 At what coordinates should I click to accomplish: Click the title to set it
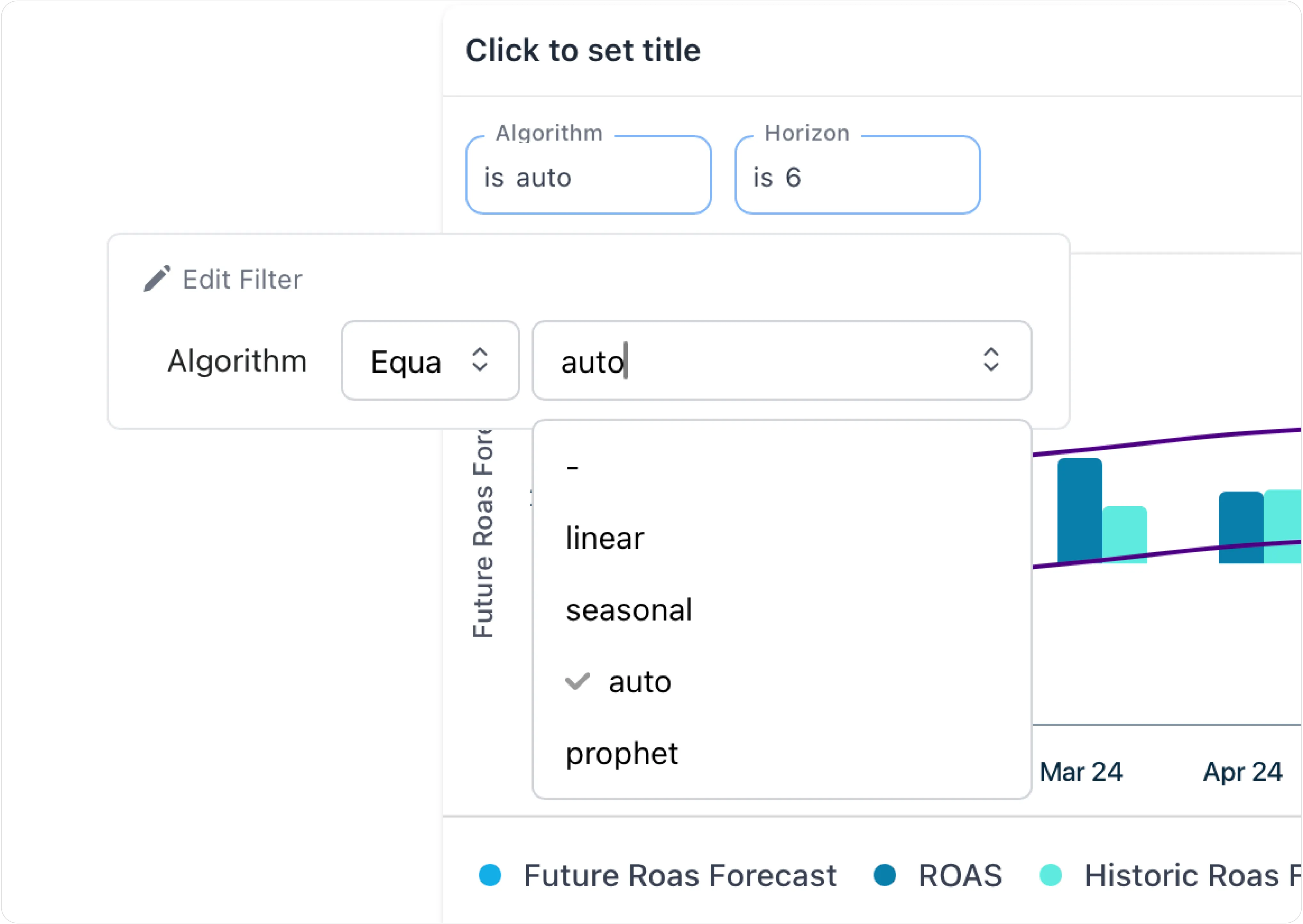click(583, 50)
